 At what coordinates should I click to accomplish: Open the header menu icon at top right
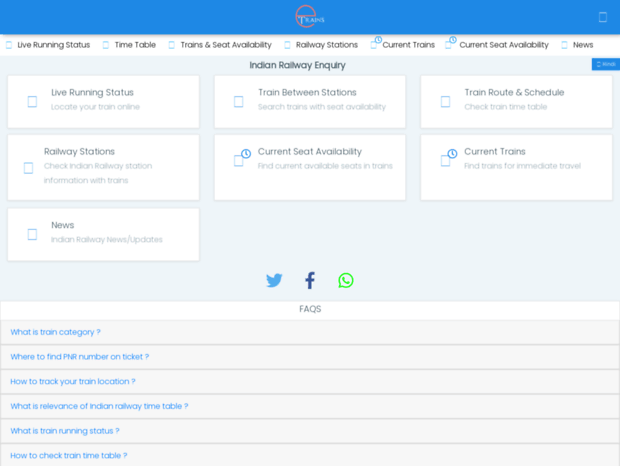[603, 17]
